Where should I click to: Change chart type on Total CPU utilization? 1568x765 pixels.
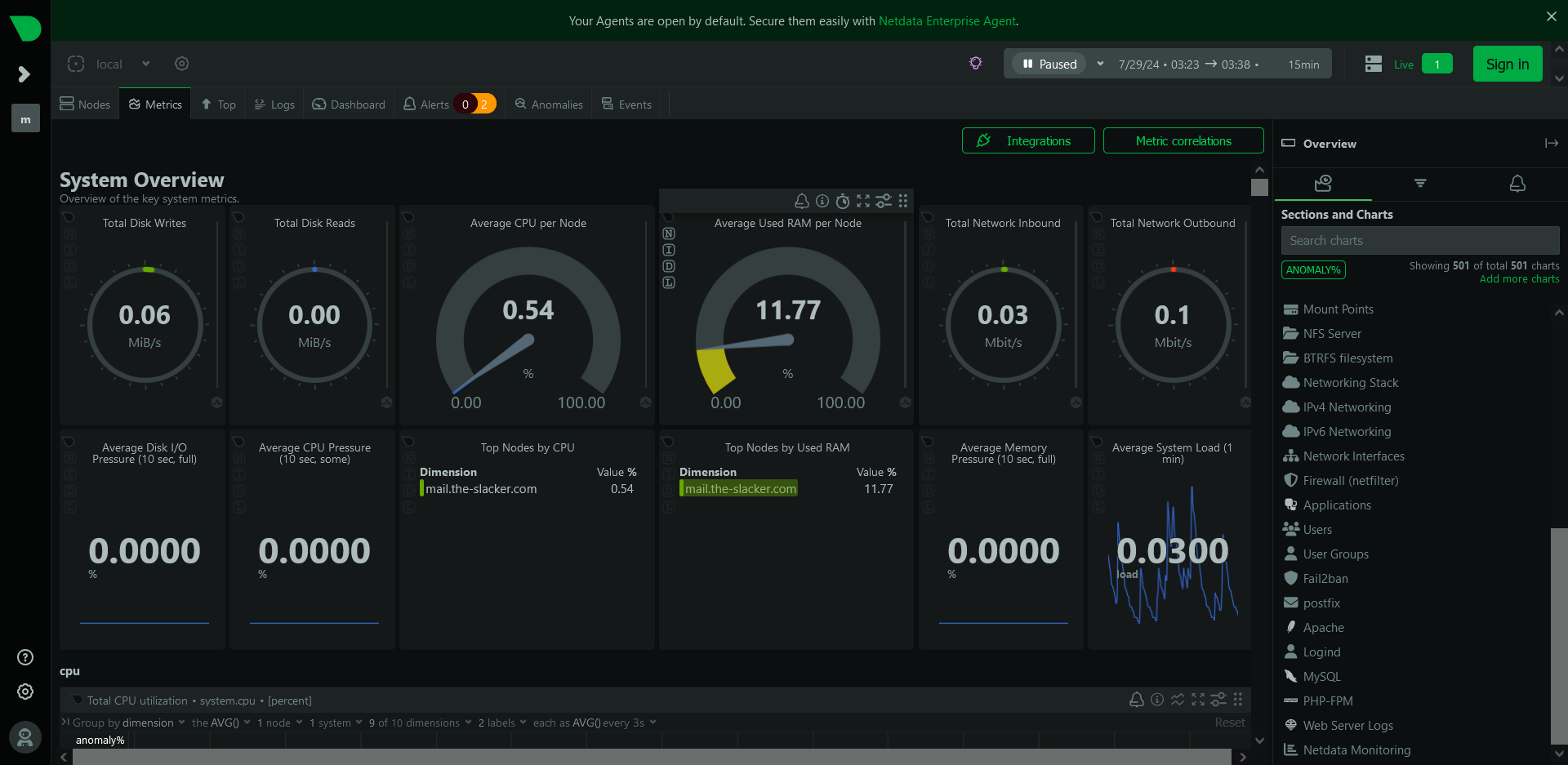pyautogui.click(x=1178, y=700)
